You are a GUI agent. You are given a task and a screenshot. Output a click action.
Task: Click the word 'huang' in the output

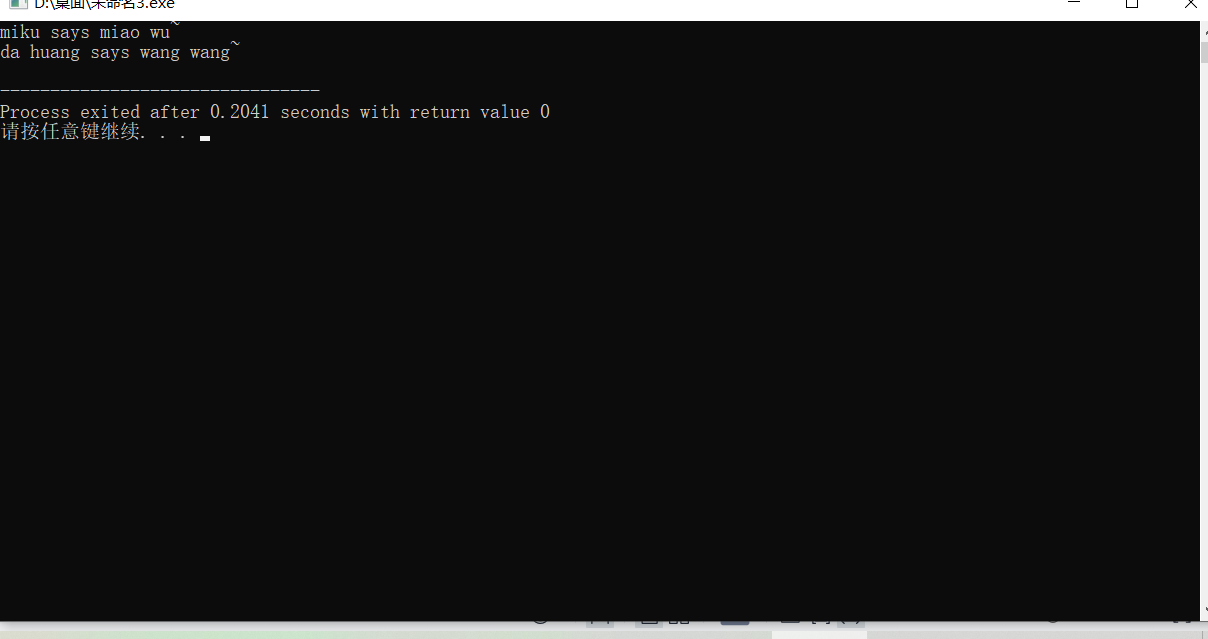[55, 53]
